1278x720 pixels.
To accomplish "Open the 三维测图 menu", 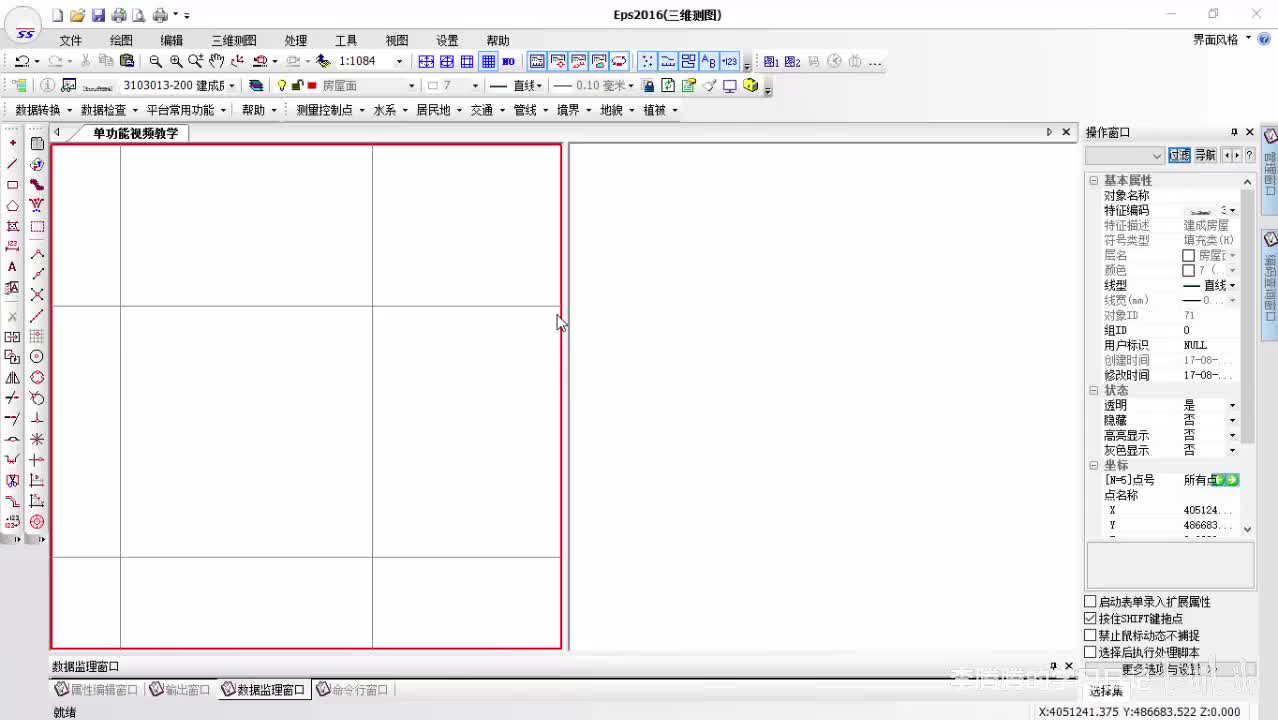I will click(233, 41).
